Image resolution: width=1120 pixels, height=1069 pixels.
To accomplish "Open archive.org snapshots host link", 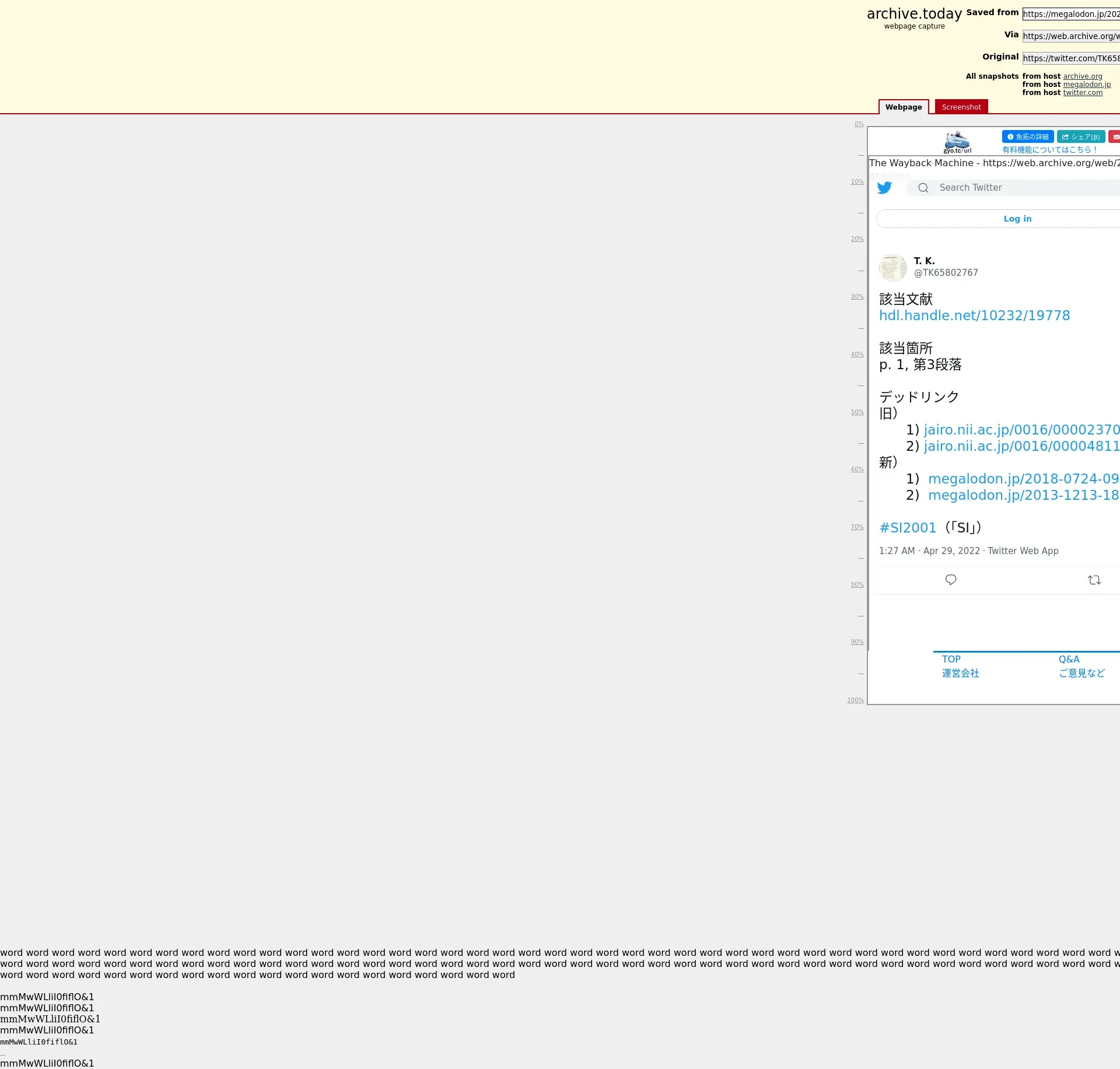I will [1082, 76].
